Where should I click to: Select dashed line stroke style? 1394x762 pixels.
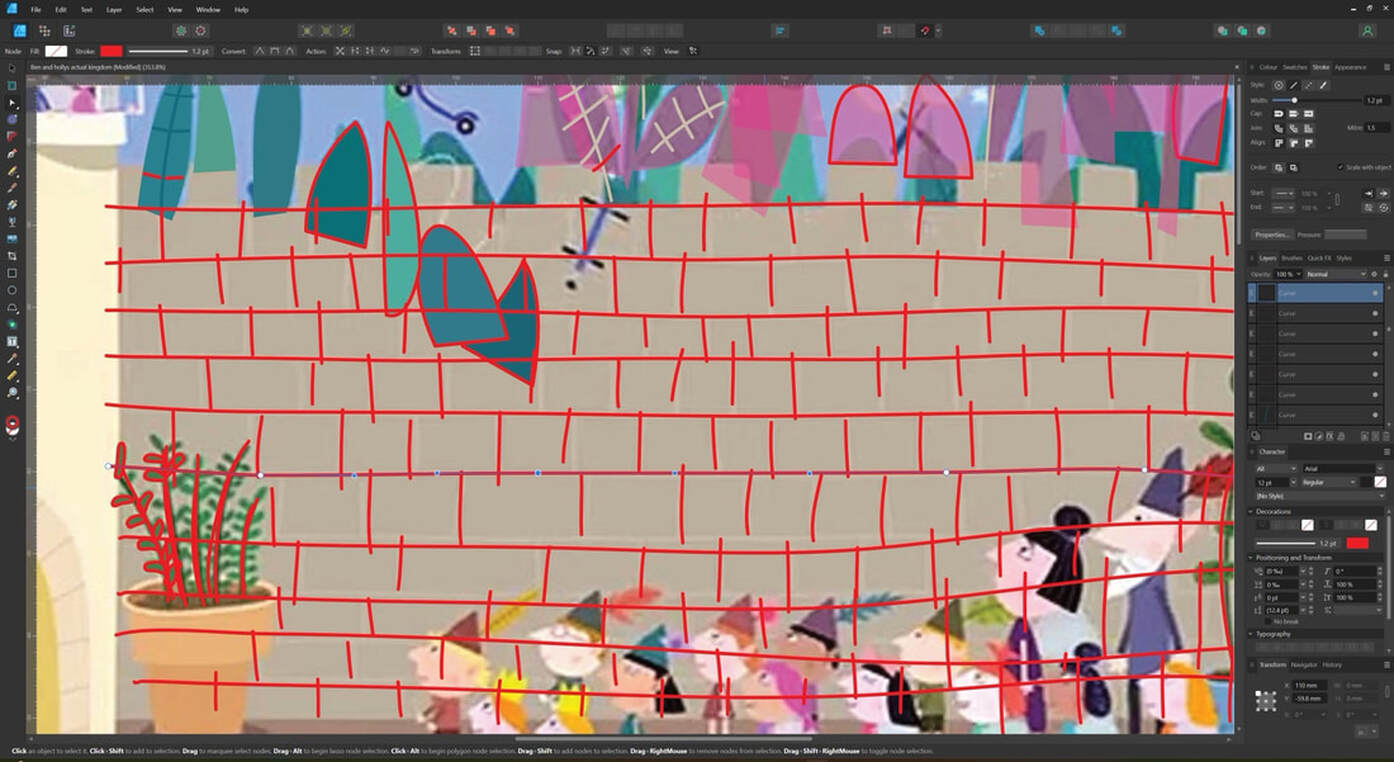(1308, 85)
